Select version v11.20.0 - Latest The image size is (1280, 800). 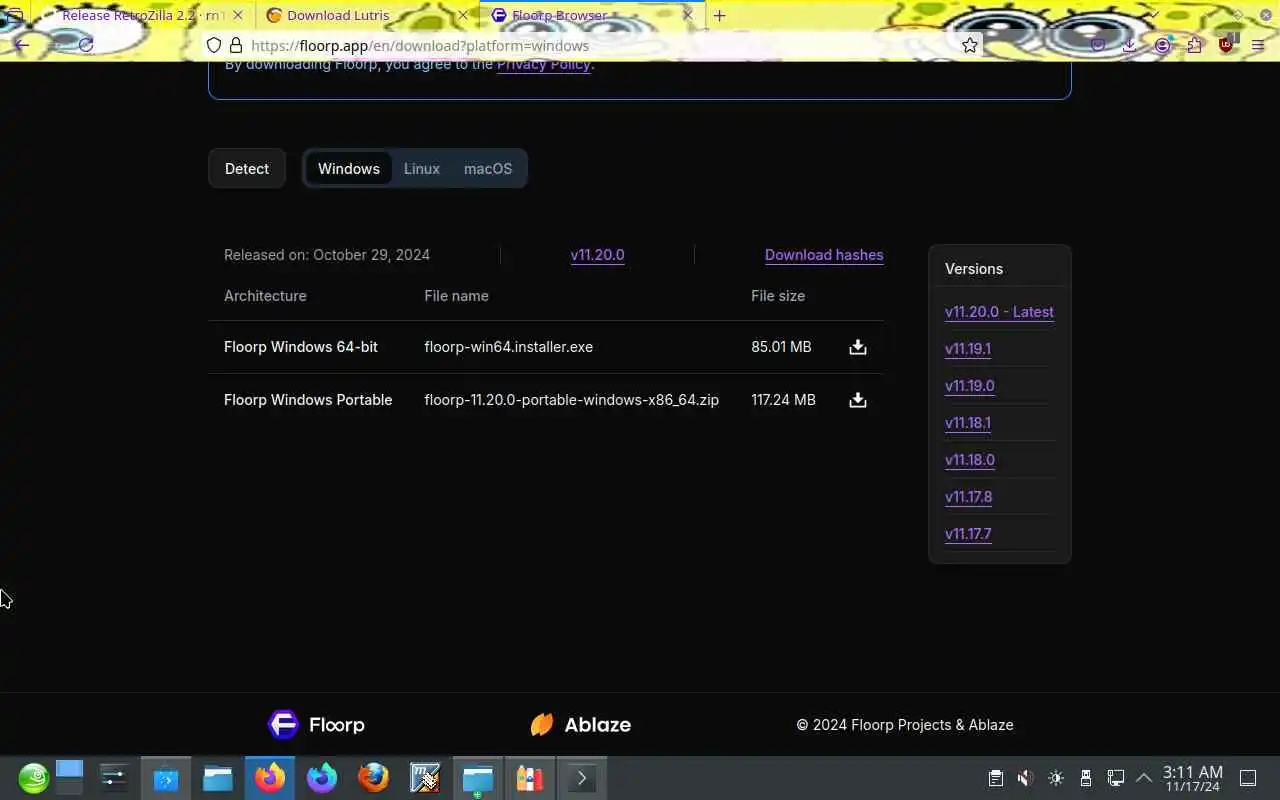coord(999,312)
